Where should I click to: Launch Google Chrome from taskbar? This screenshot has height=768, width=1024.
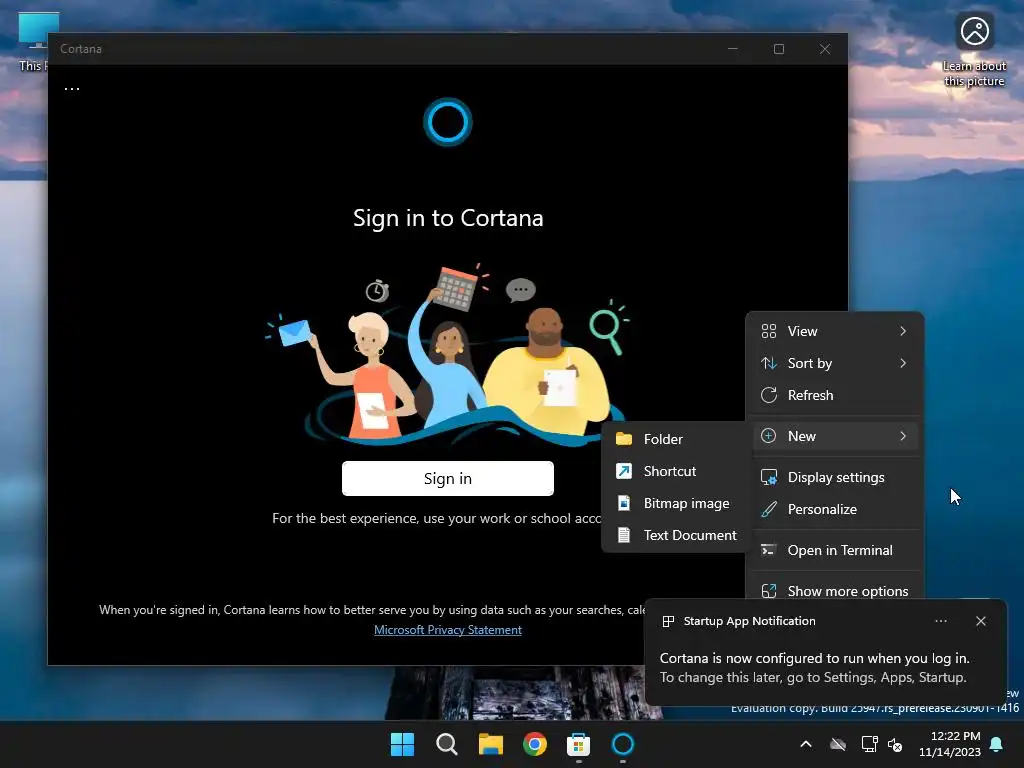point(535,744)
